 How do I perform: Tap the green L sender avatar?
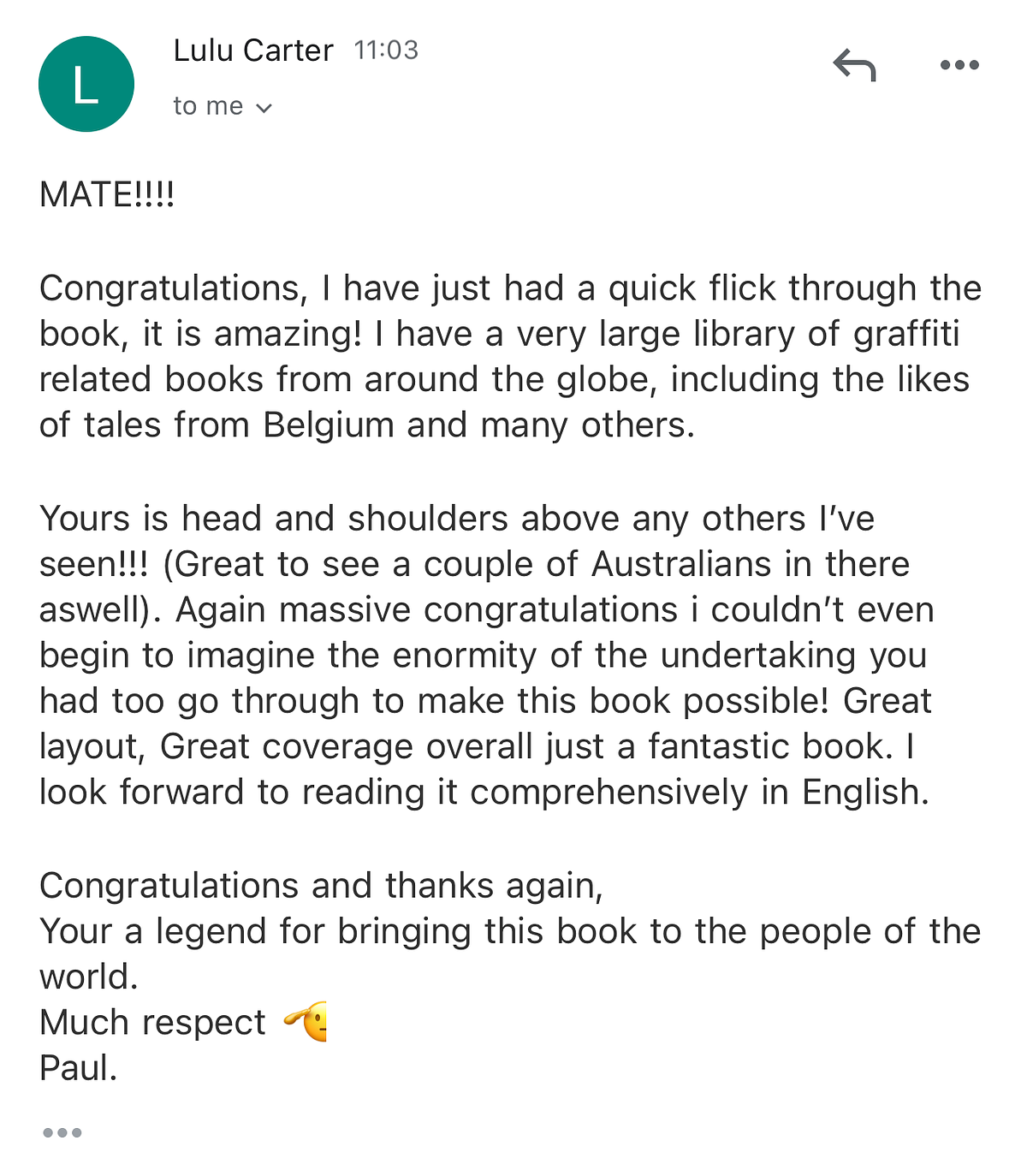click(x=86, y=84)
